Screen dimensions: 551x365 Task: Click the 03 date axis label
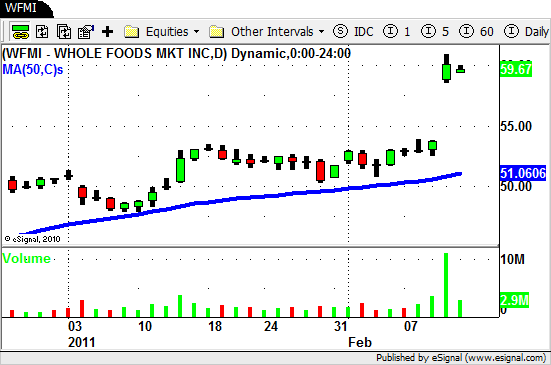[75, 326]
